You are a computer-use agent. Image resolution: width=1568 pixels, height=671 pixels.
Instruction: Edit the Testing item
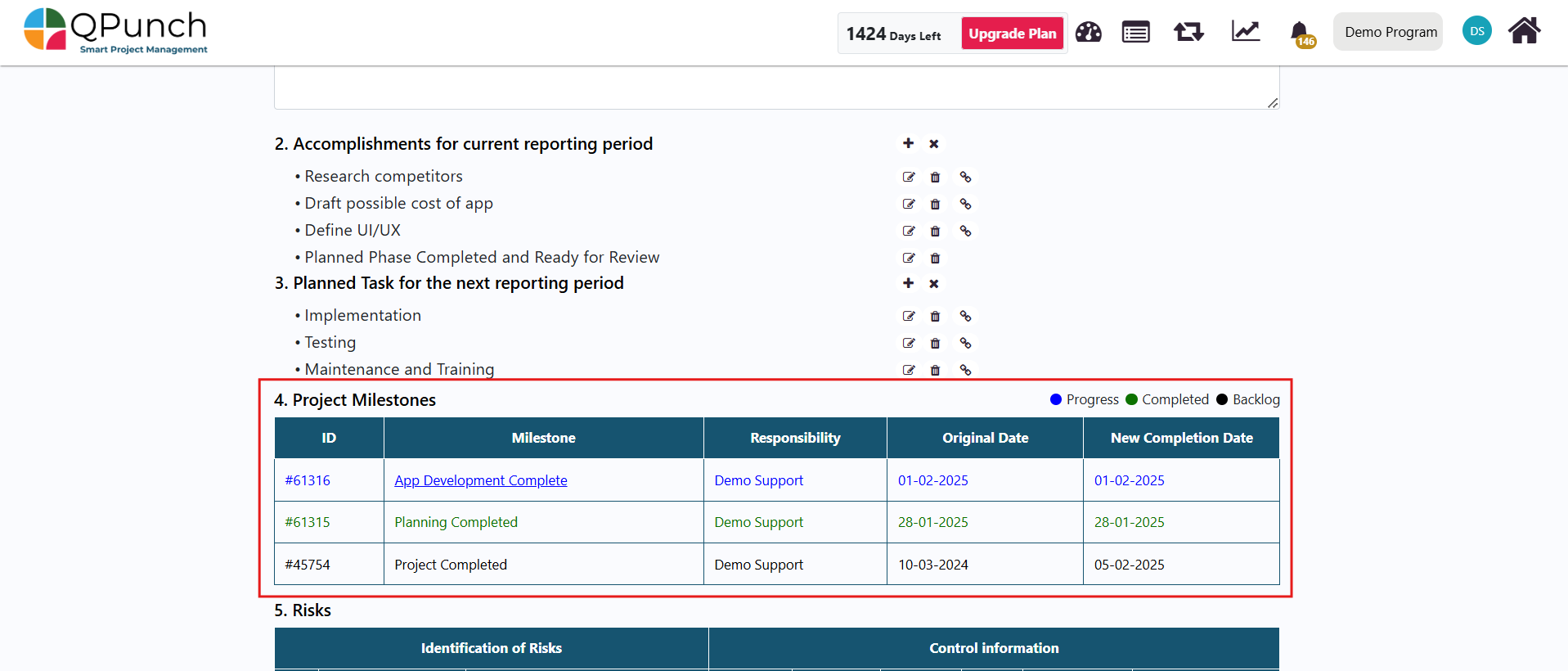tap(909, 343)
